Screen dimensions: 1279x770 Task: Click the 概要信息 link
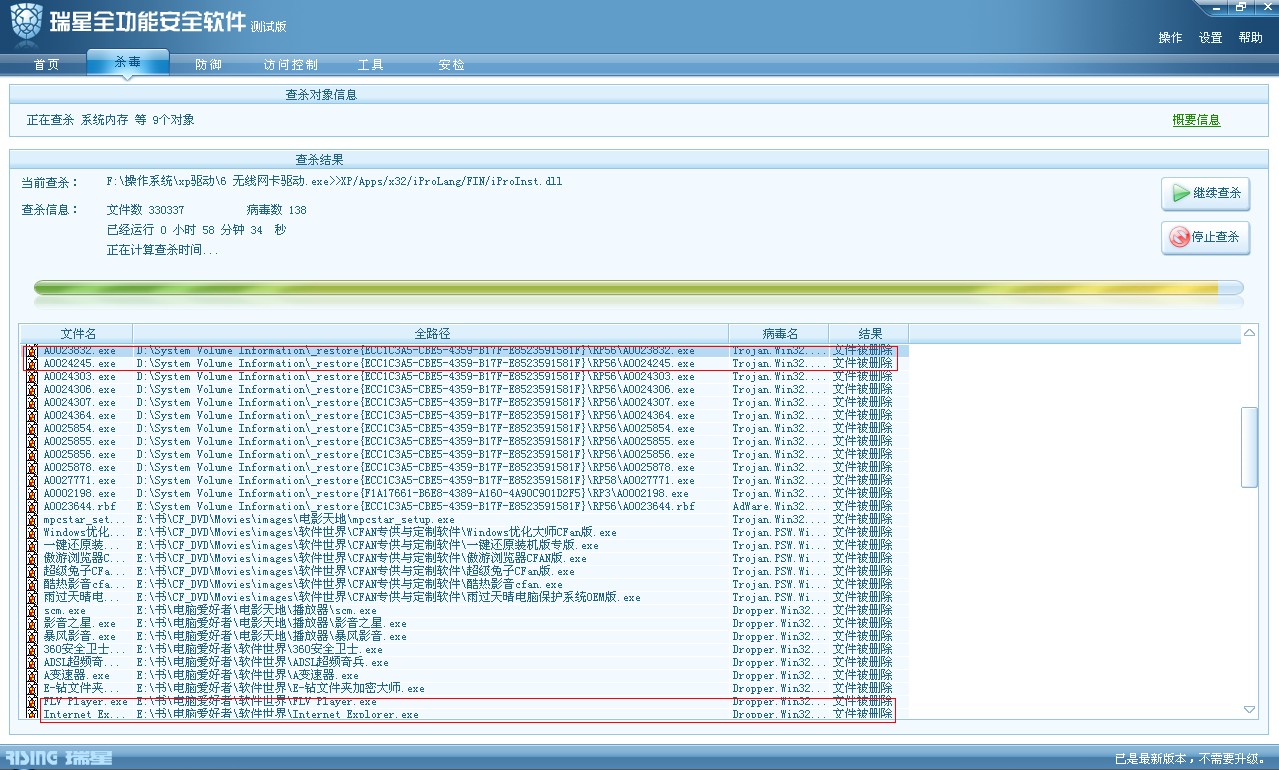pos(1197,120)
